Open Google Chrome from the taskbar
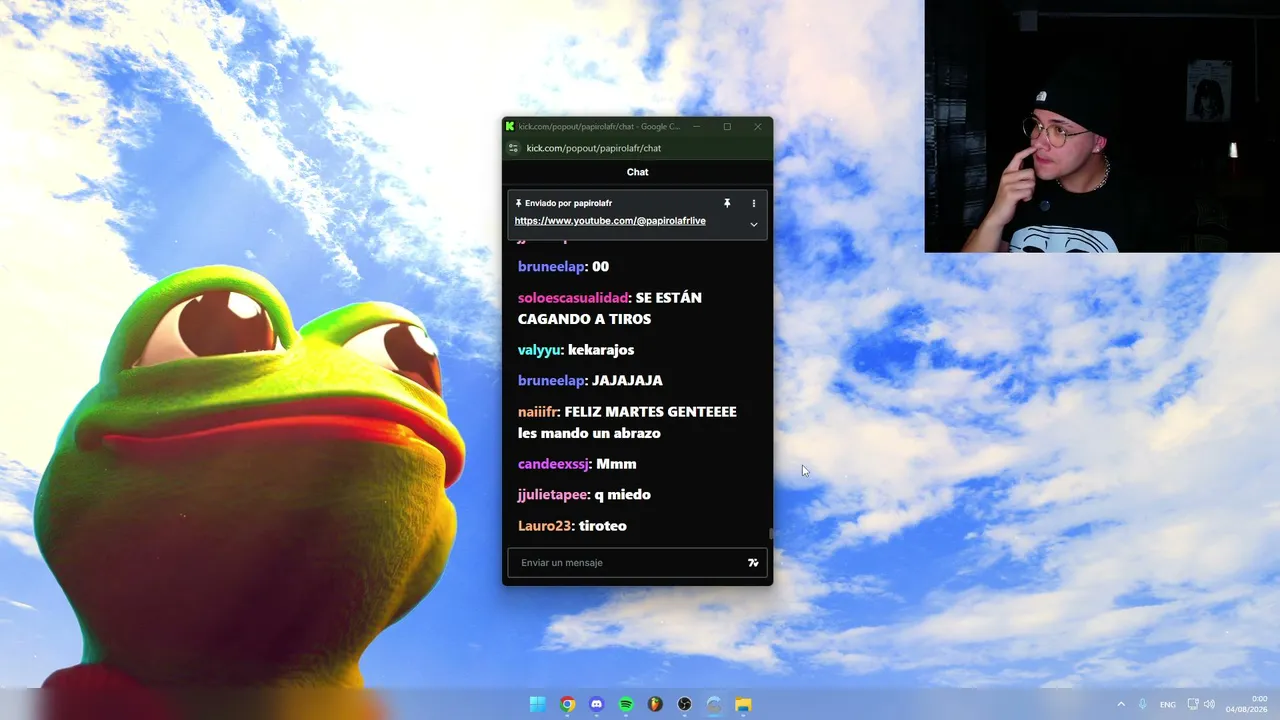1280x720 pixels. pos(567,704)
